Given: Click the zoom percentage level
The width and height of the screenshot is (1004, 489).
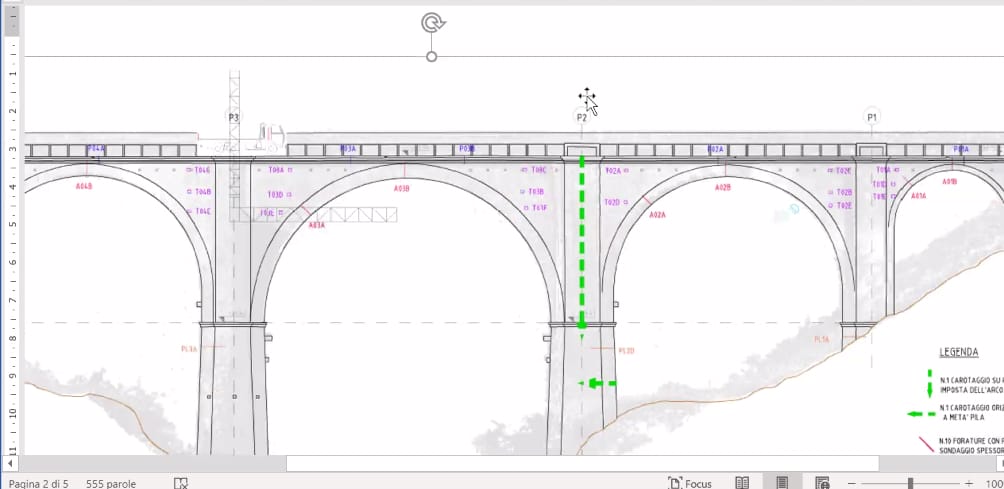Looking at the screenshot, I should click(x=993, y=483).
